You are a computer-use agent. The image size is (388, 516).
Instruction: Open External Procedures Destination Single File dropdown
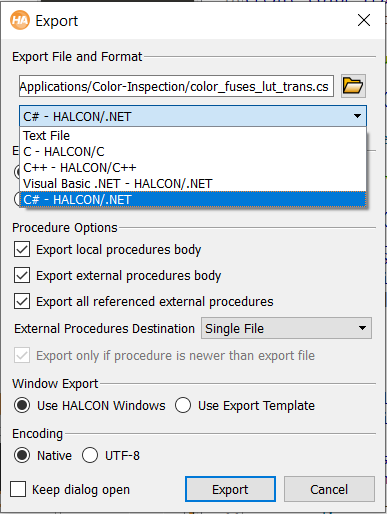(286, 328)
